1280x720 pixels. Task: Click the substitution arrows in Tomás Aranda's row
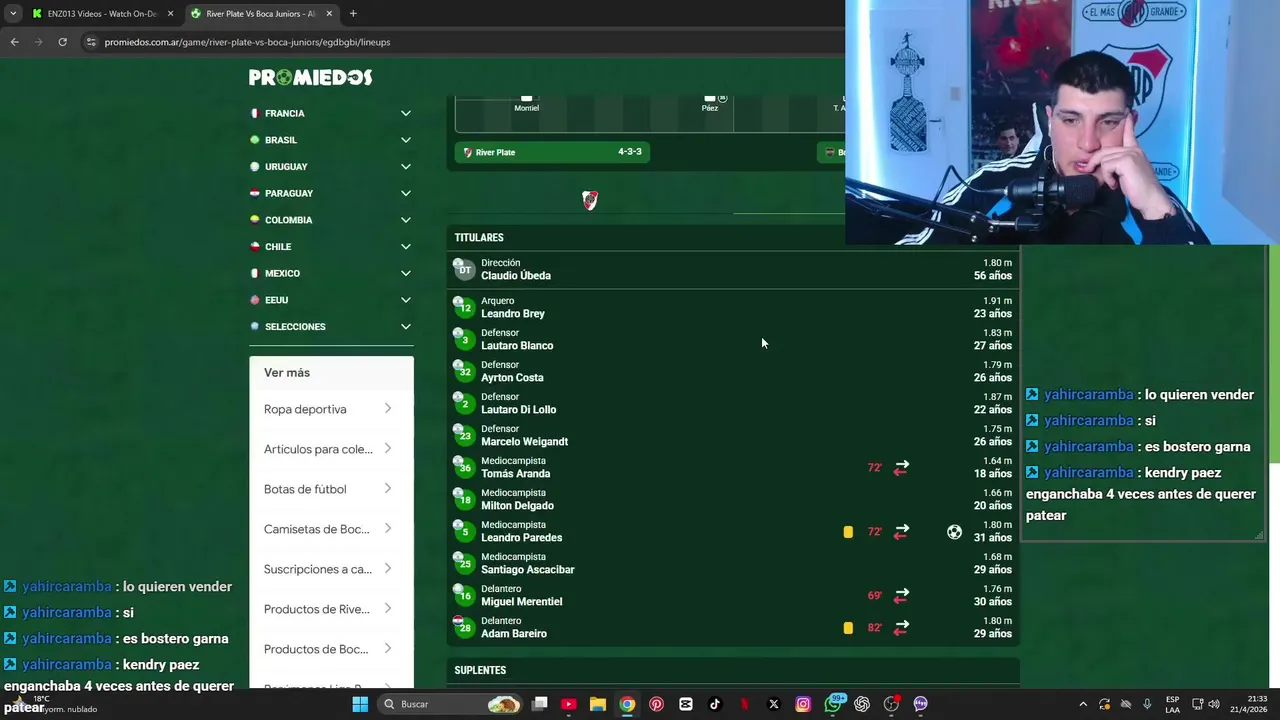click(x=901, y=467)
